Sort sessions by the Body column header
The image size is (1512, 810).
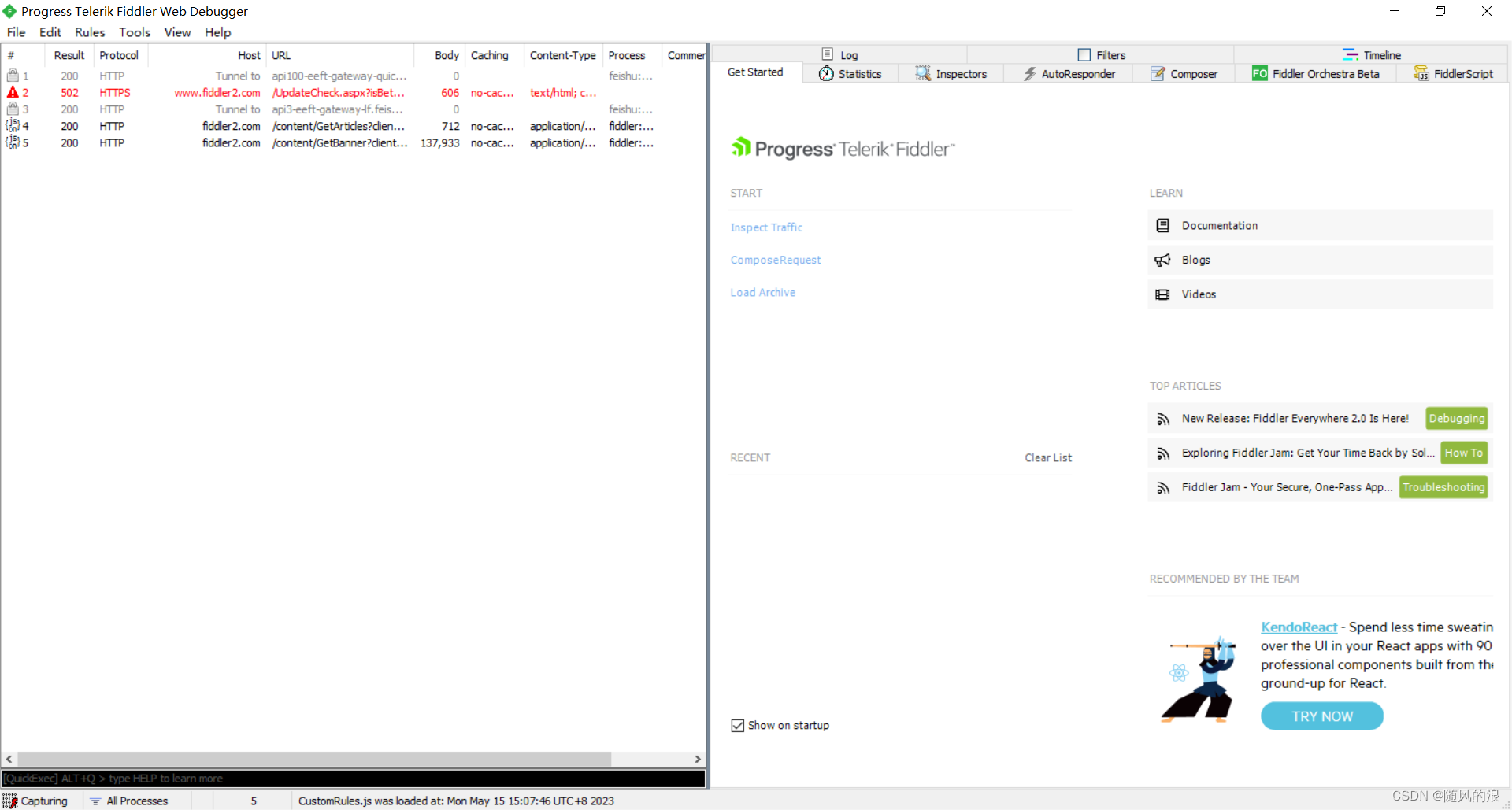[439, 55]
